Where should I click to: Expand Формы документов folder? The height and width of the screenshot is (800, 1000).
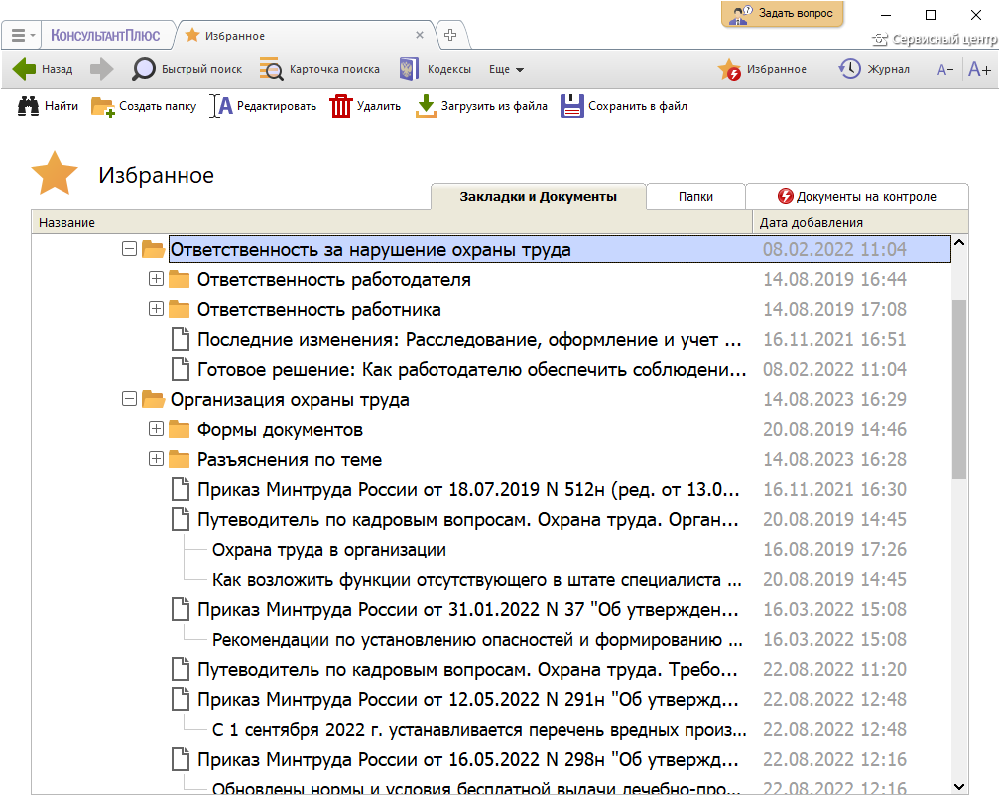coord(156,429)
